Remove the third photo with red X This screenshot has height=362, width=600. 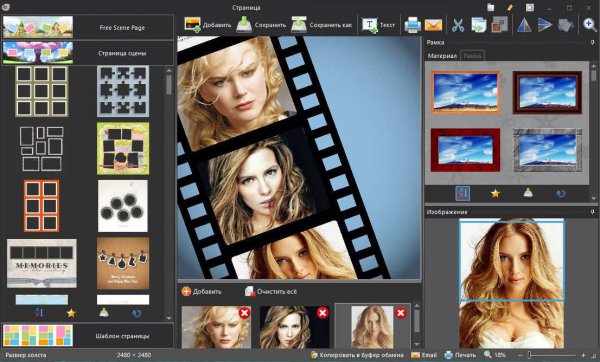tap(401, 313)
